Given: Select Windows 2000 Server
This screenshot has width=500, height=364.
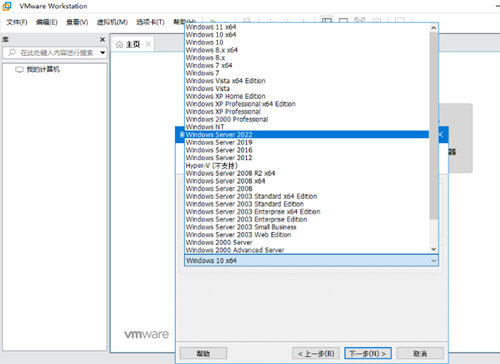Looking at the screenshot, I should [x=307, y=242].
